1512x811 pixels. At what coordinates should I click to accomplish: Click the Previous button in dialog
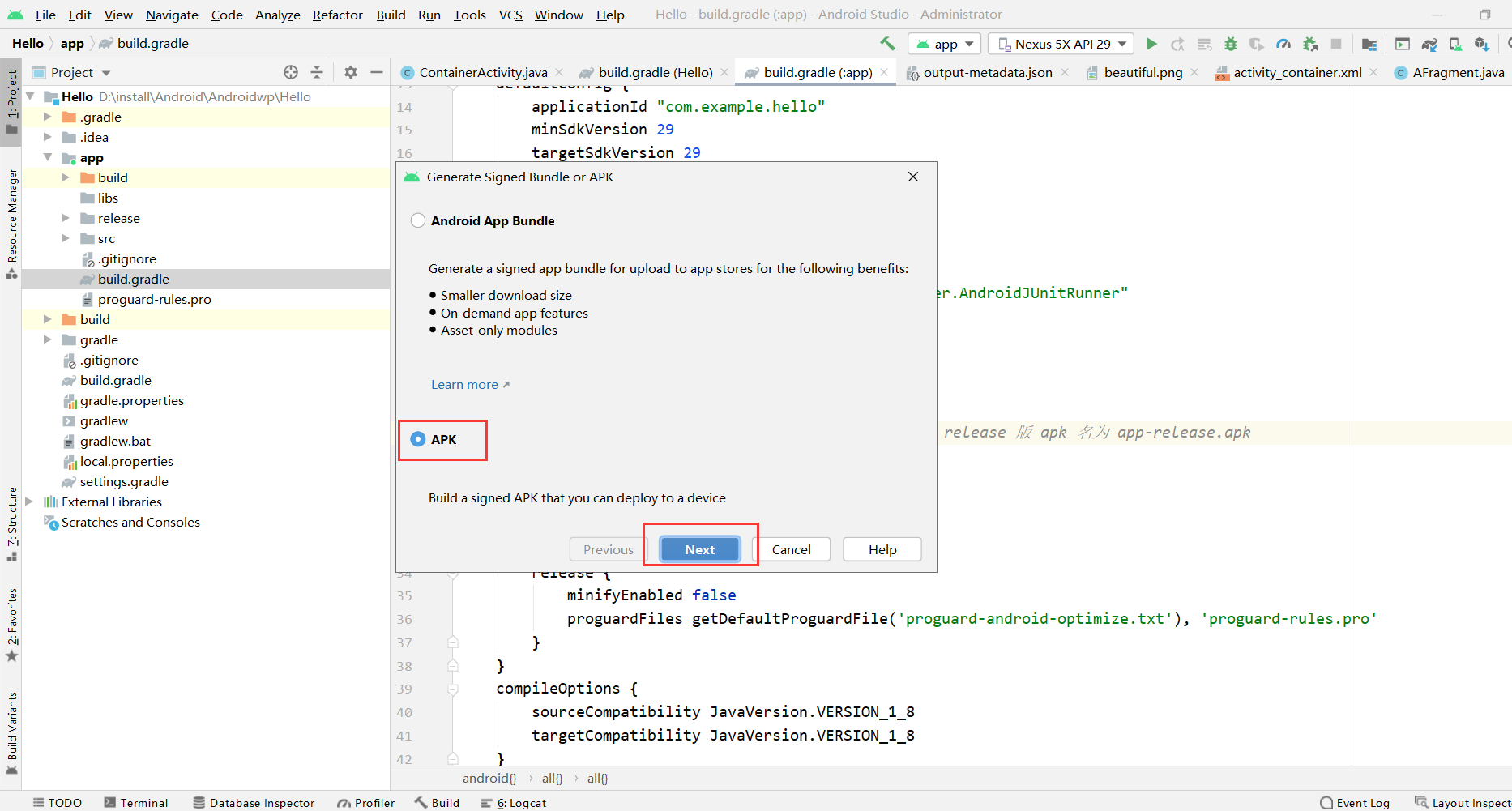[608, 549]
